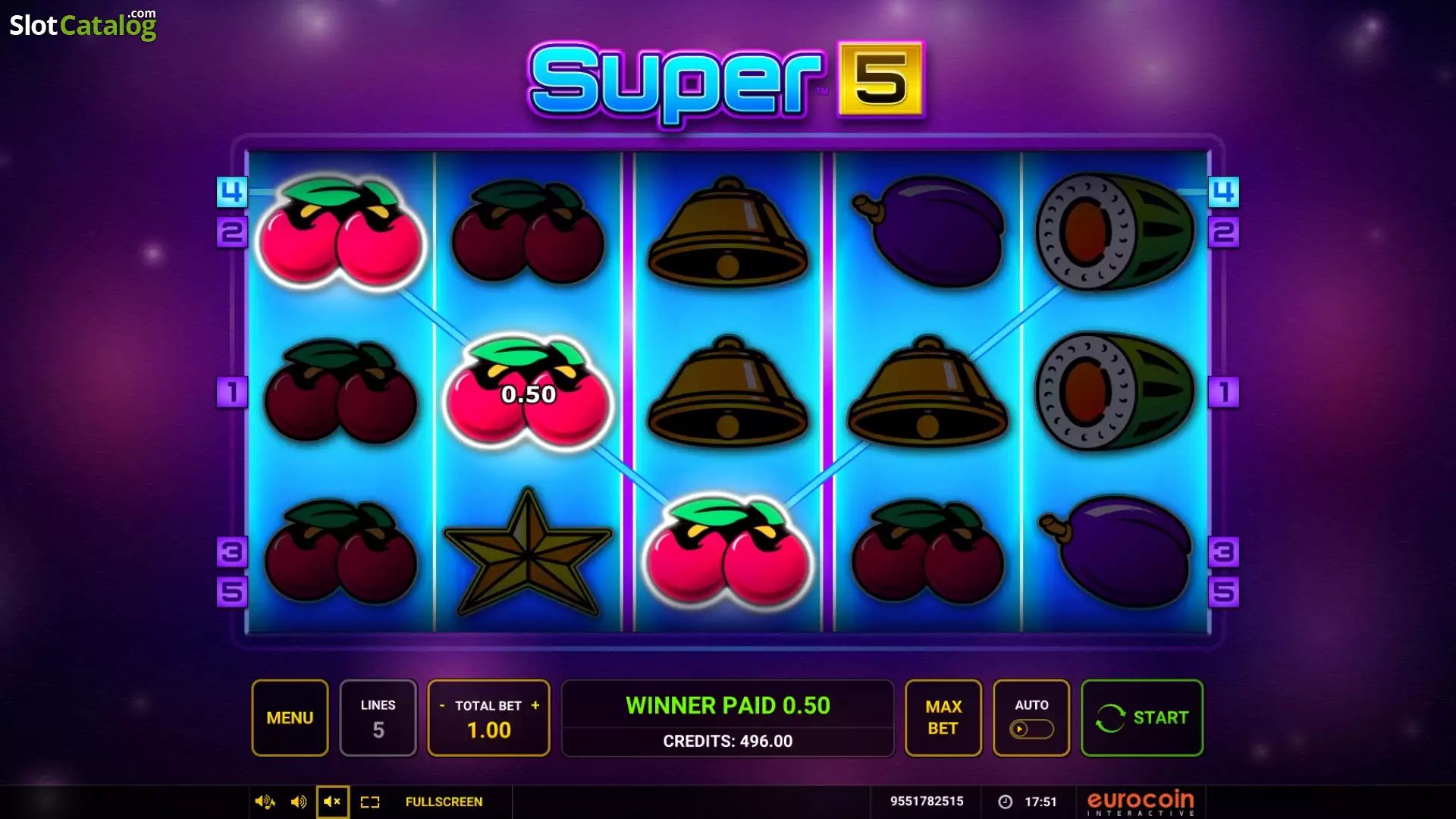This screenshot has width=1456, height=819.
Task: Click the mute sound icon
Action: pyautogui.click(x=332, y=802)
